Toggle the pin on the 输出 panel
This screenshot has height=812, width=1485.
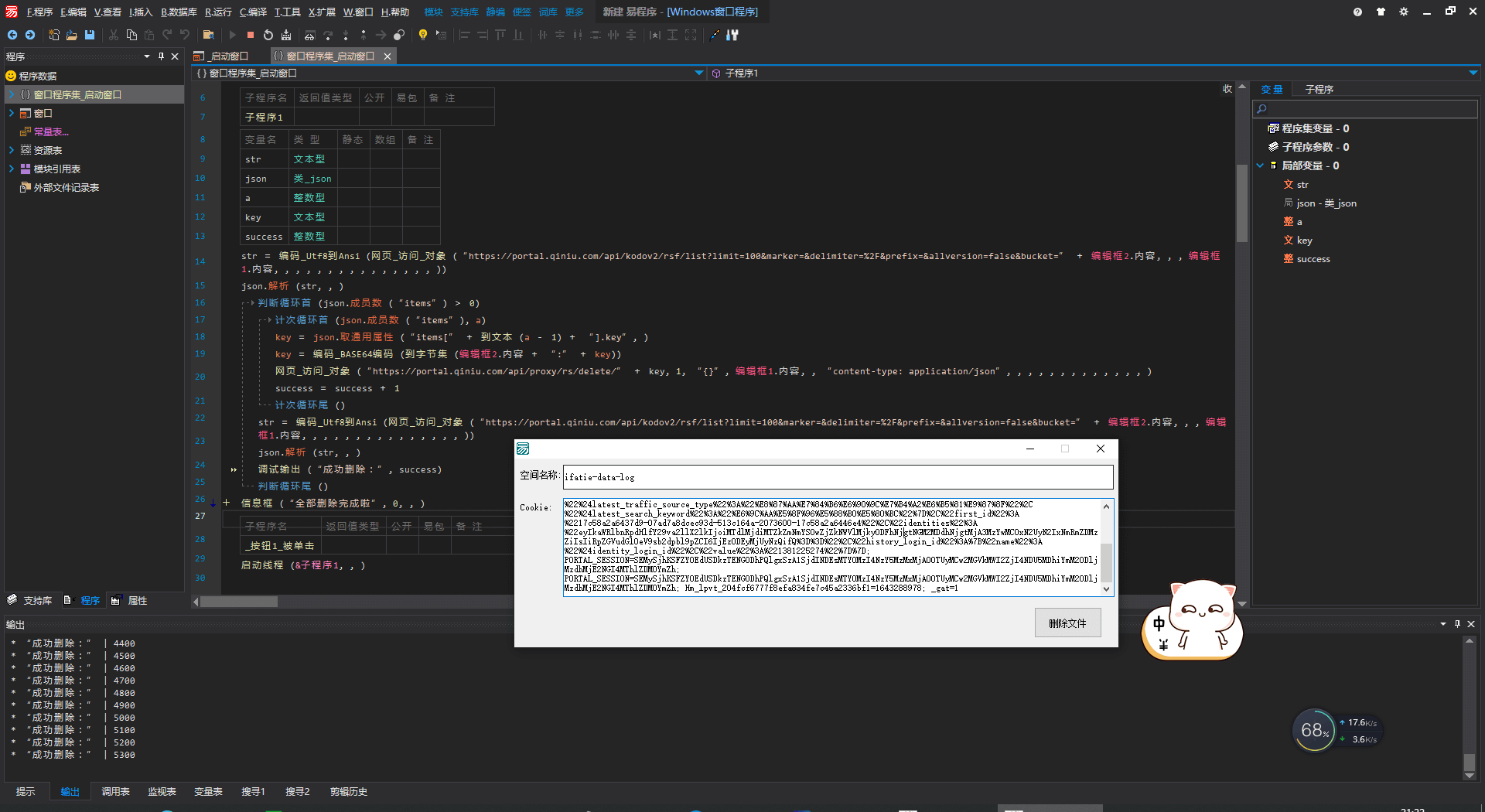coord(1457,624)
